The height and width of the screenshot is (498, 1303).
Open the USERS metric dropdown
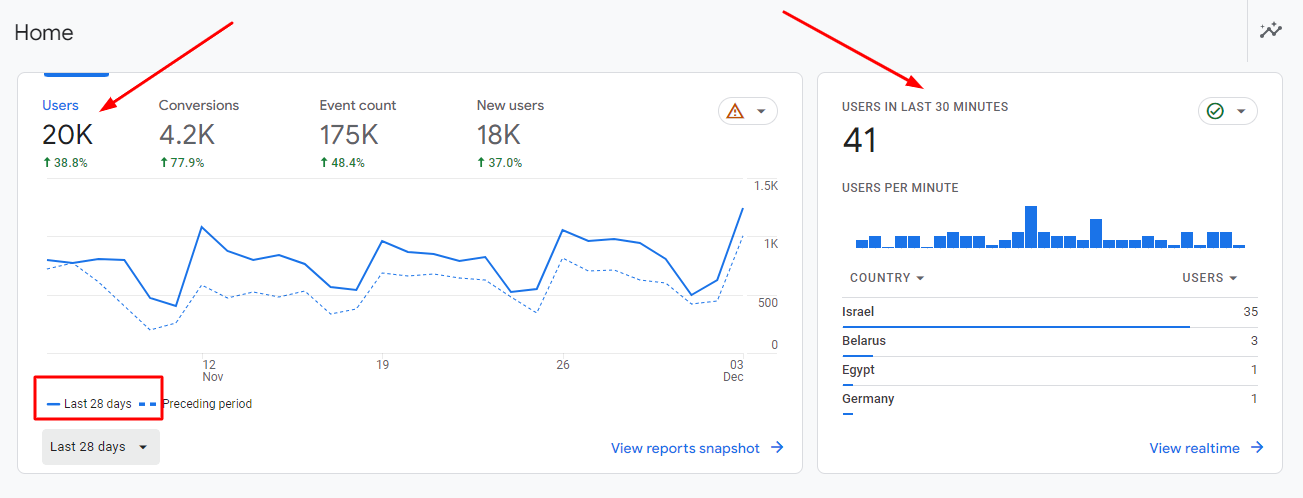click(x=1210, y=278)
